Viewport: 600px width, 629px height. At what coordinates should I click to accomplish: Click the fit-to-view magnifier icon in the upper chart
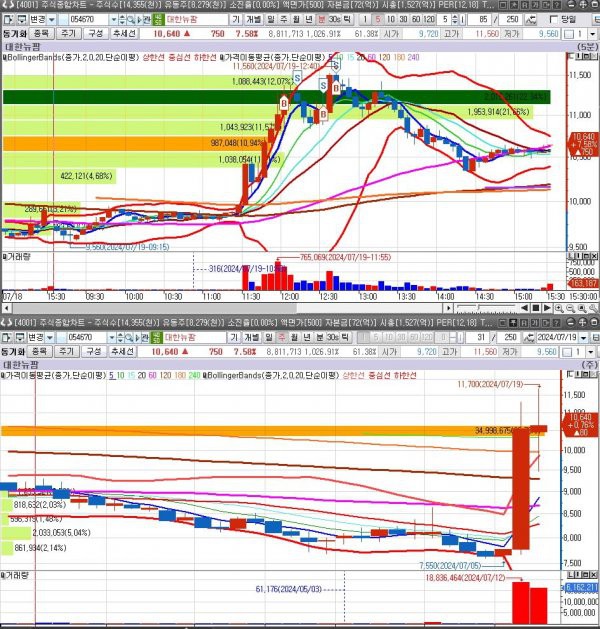pos(582,308)
